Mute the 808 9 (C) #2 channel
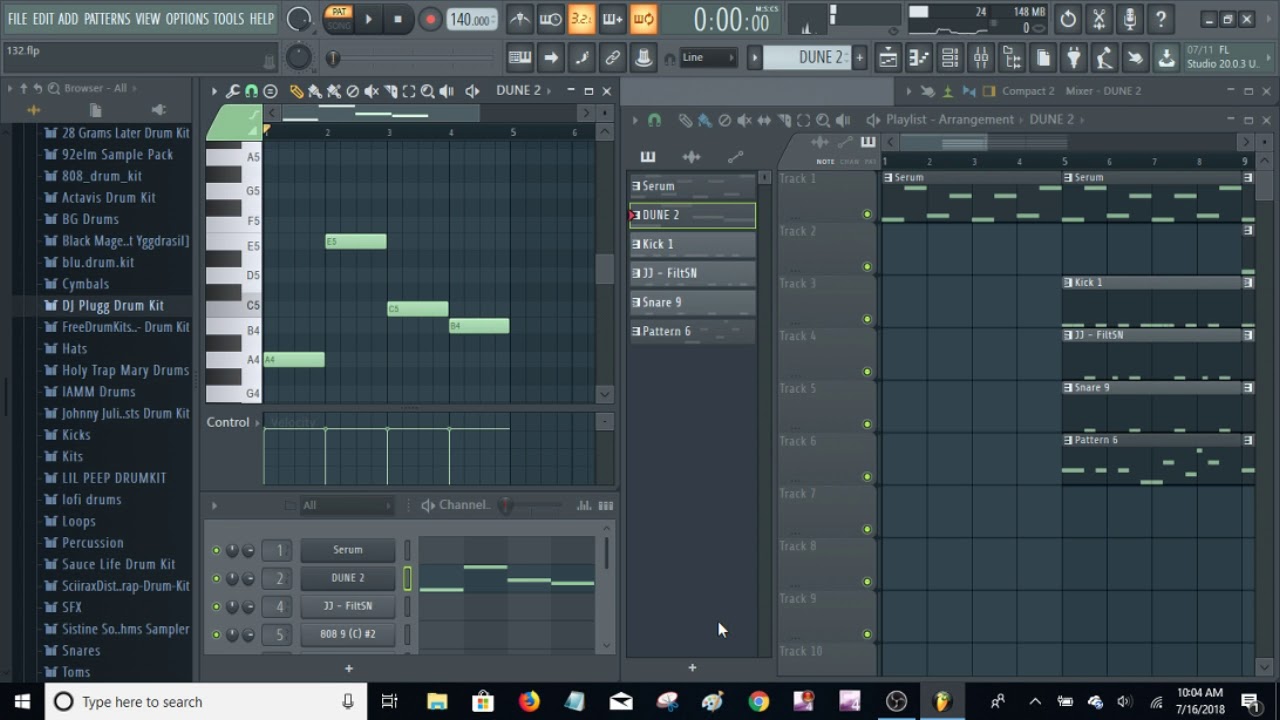Viewport: 1280px width, 720px height. [216, 634]
